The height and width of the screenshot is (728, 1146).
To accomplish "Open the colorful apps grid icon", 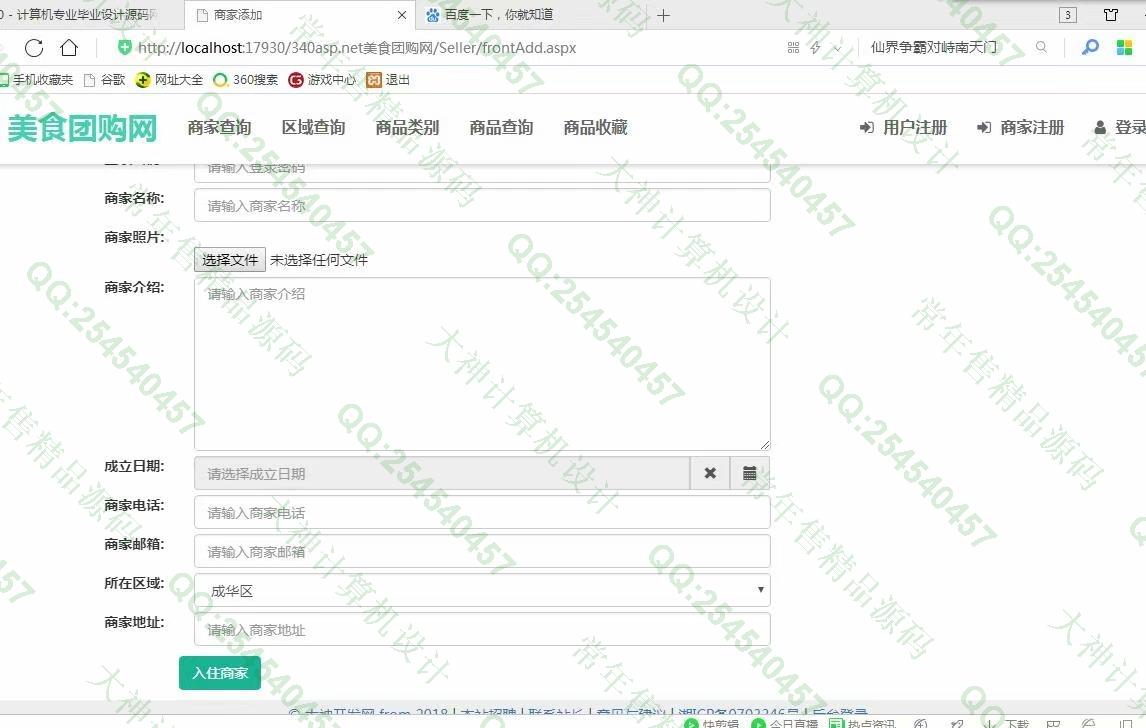I will coord(1125,48).
